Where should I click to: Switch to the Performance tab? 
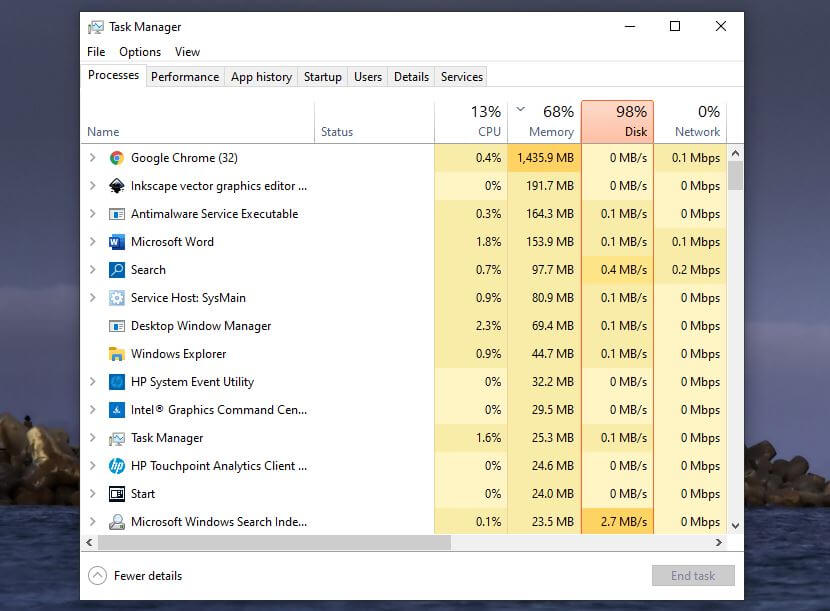185,77
